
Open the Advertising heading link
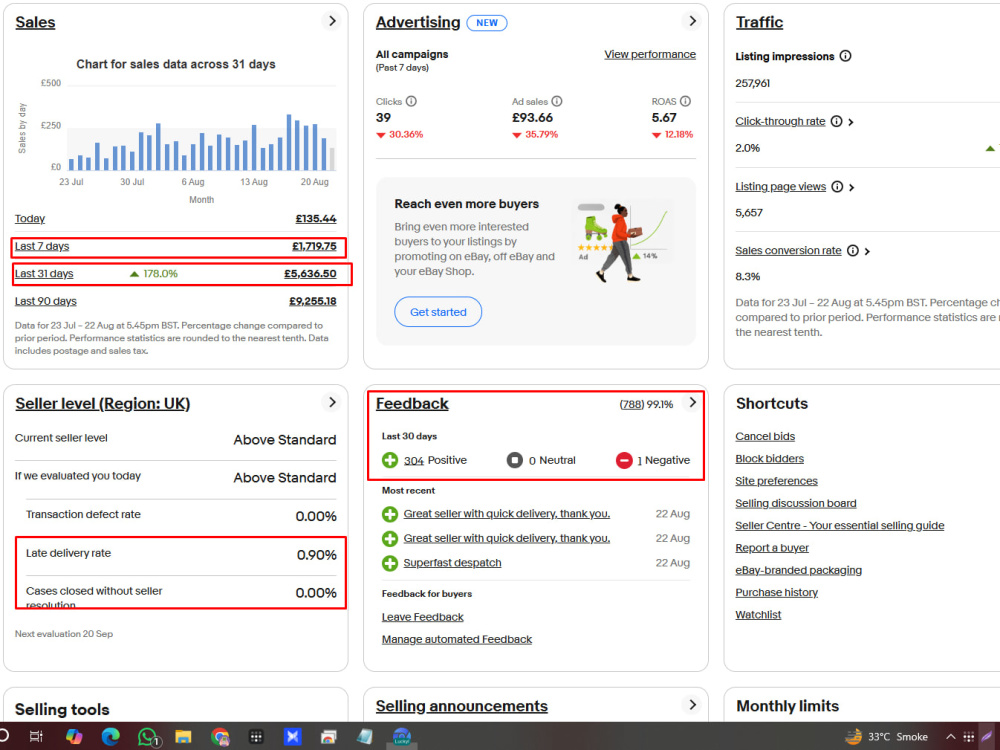(418, 22)
